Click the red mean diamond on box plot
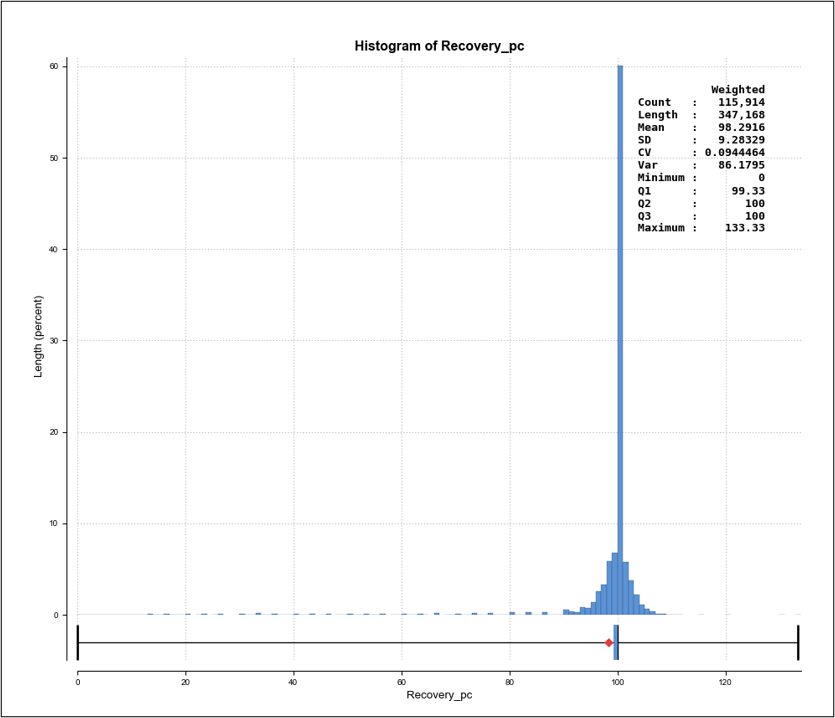Screen dimensions: 835x718 [609, 643]
